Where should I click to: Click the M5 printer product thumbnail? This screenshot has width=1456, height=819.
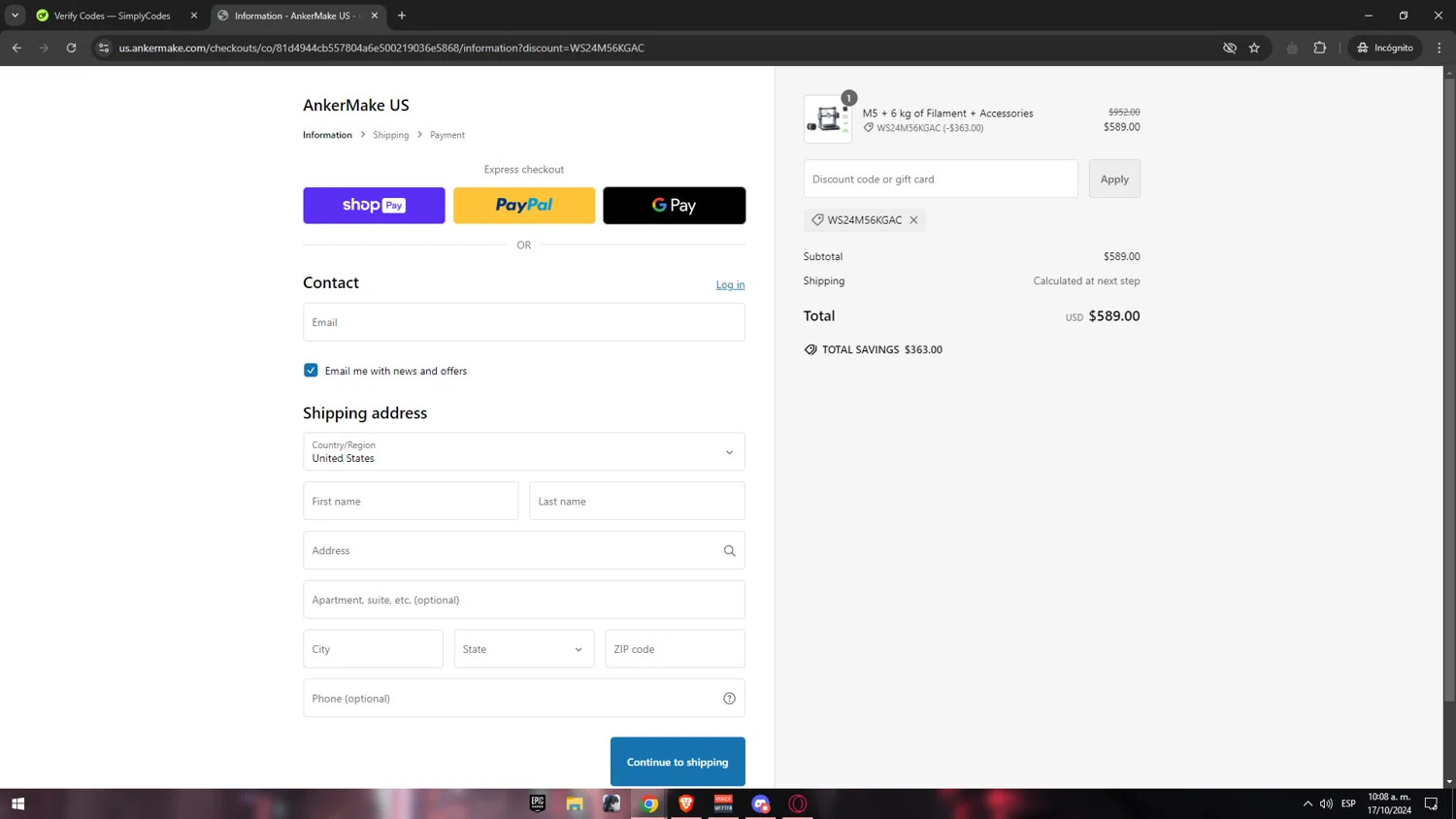tap(828, 119)
